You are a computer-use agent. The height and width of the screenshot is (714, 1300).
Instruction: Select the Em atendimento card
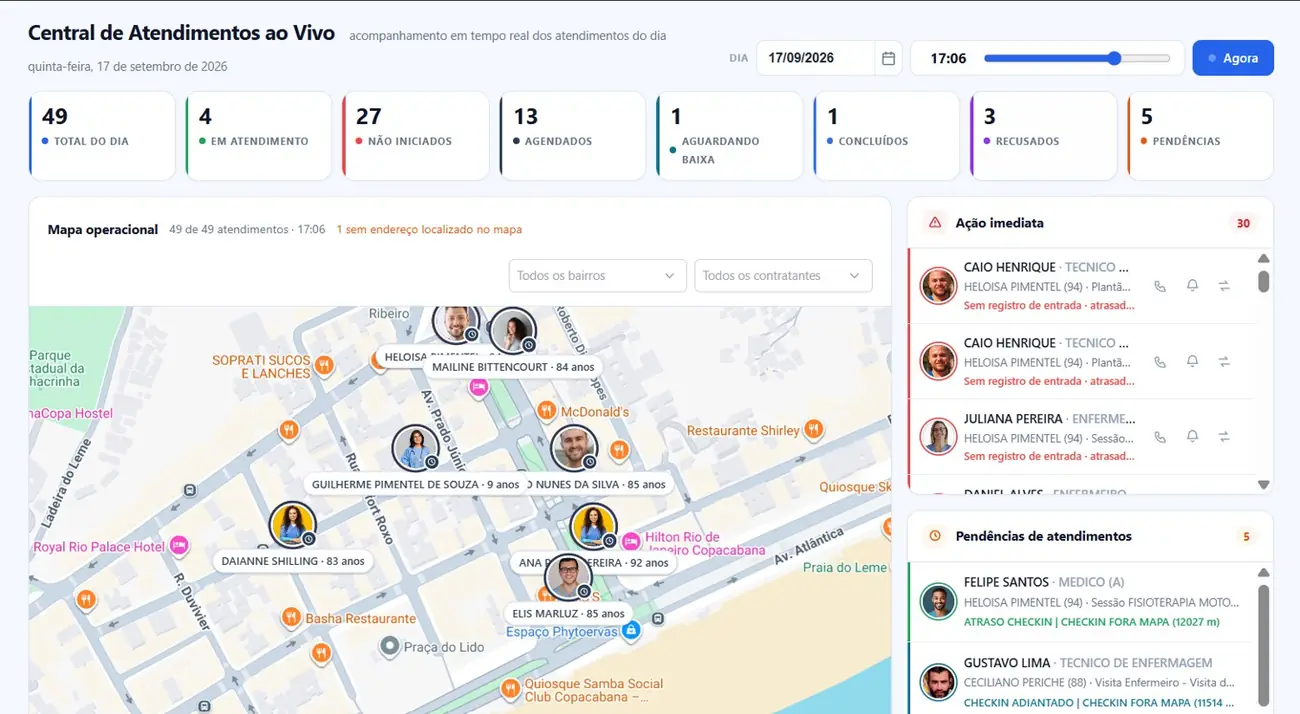coord(259,136)
